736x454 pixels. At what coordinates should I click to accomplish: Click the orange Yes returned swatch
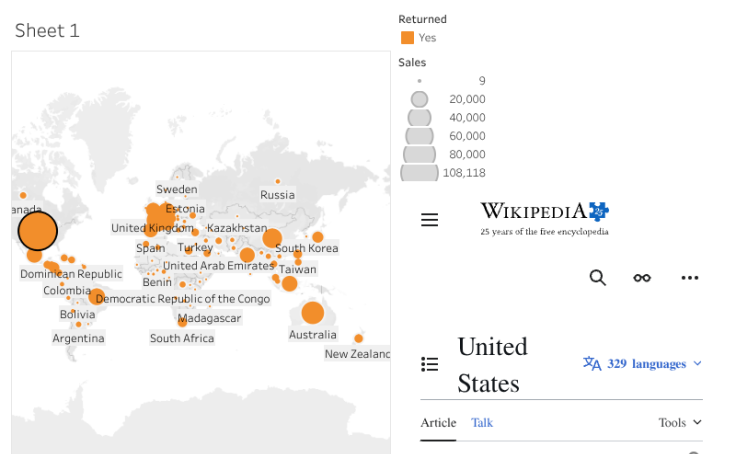click(x=407, y=38)
